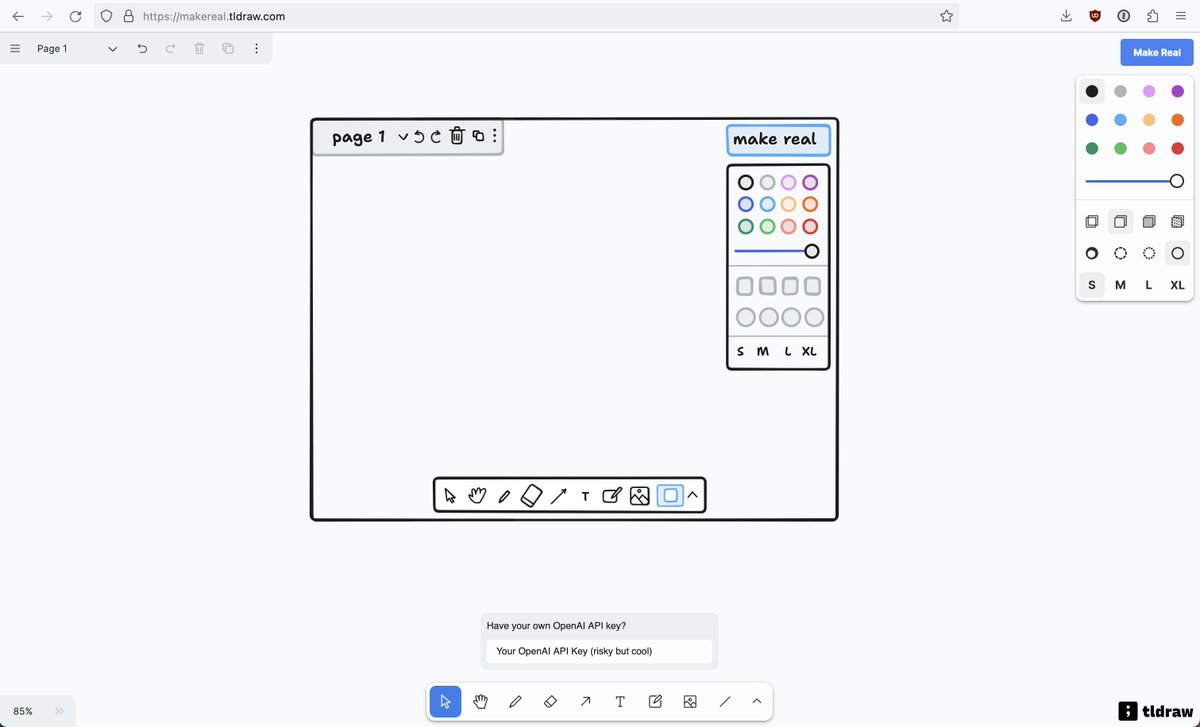This screenshot has width=1200, height=727.
Task: Select size M in style panel
Action: (1120, 285)
